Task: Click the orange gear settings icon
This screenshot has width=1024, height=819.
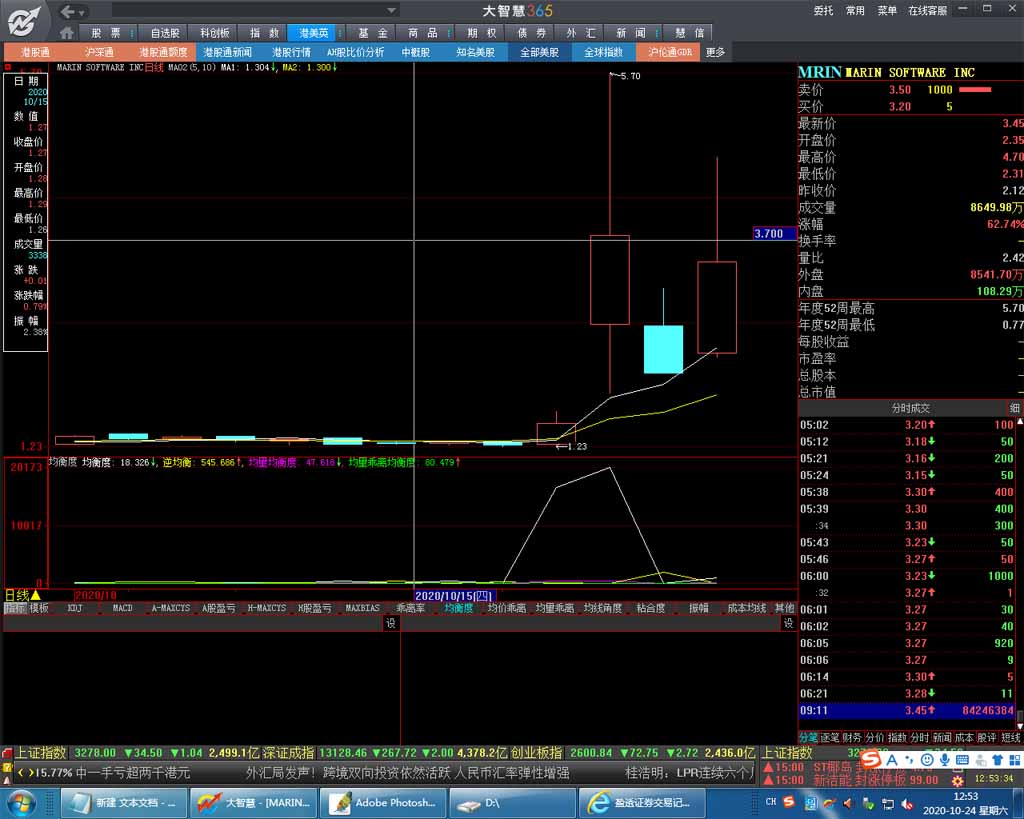Action: (x=957, y=780)
